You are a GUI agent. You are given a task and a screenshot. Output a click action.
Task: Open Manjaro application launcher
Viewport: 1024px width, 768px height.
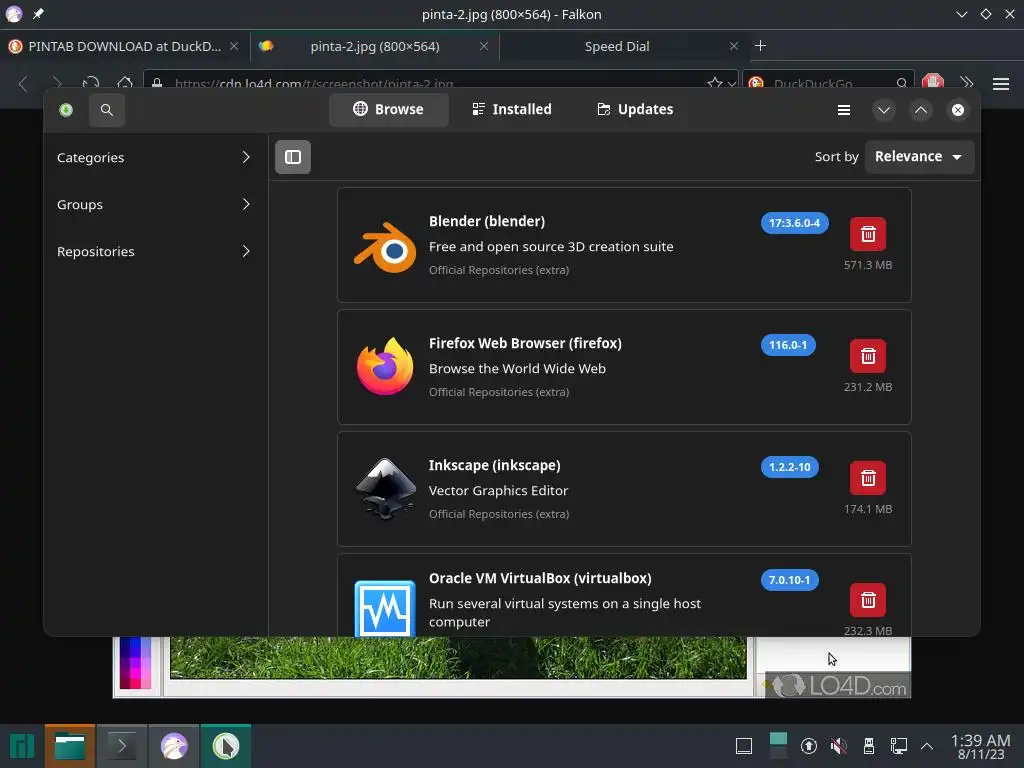pyautogui.click(x=22, y=746)
